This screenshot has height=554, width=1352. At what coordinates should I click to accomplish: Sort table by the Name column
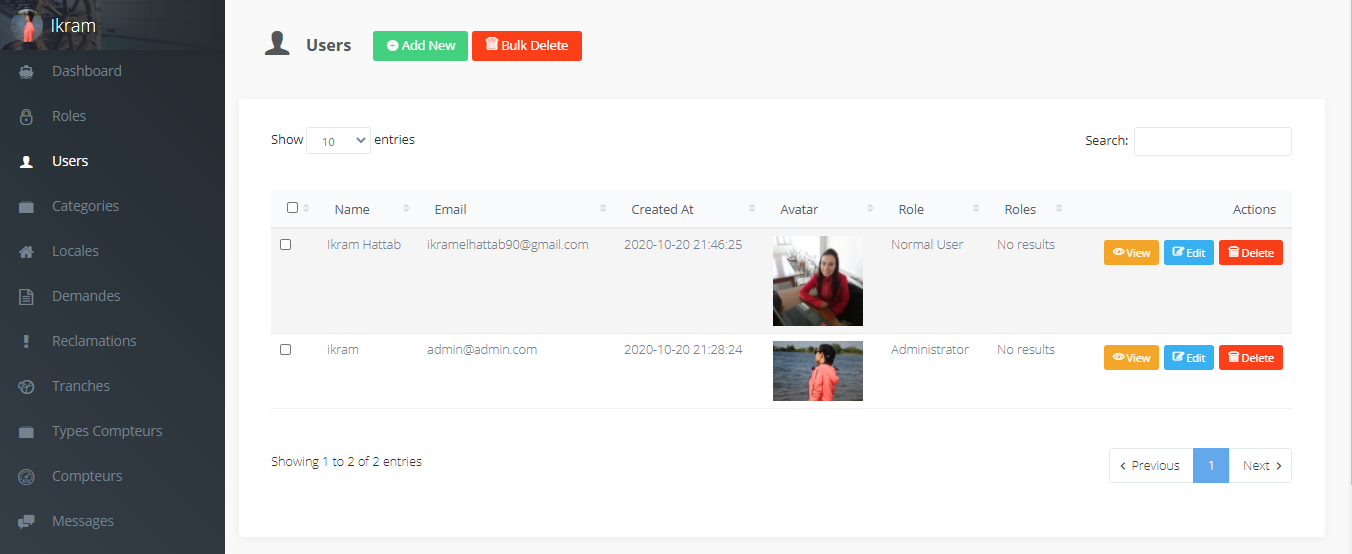pyautogui.click(x=352, y=210)
